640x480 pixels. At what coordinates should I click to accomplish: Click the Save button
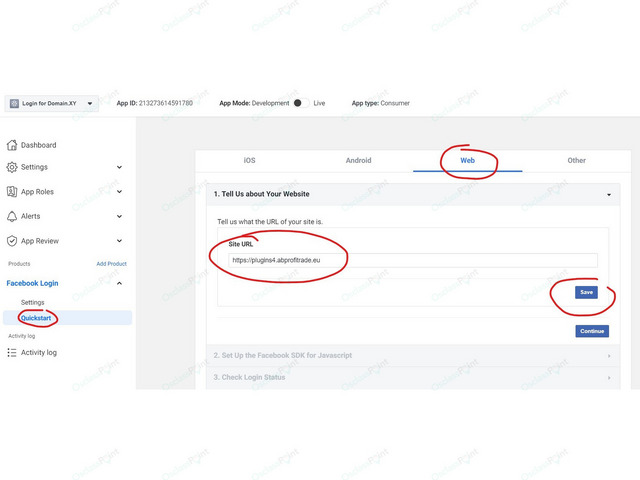tap(587, 292)
